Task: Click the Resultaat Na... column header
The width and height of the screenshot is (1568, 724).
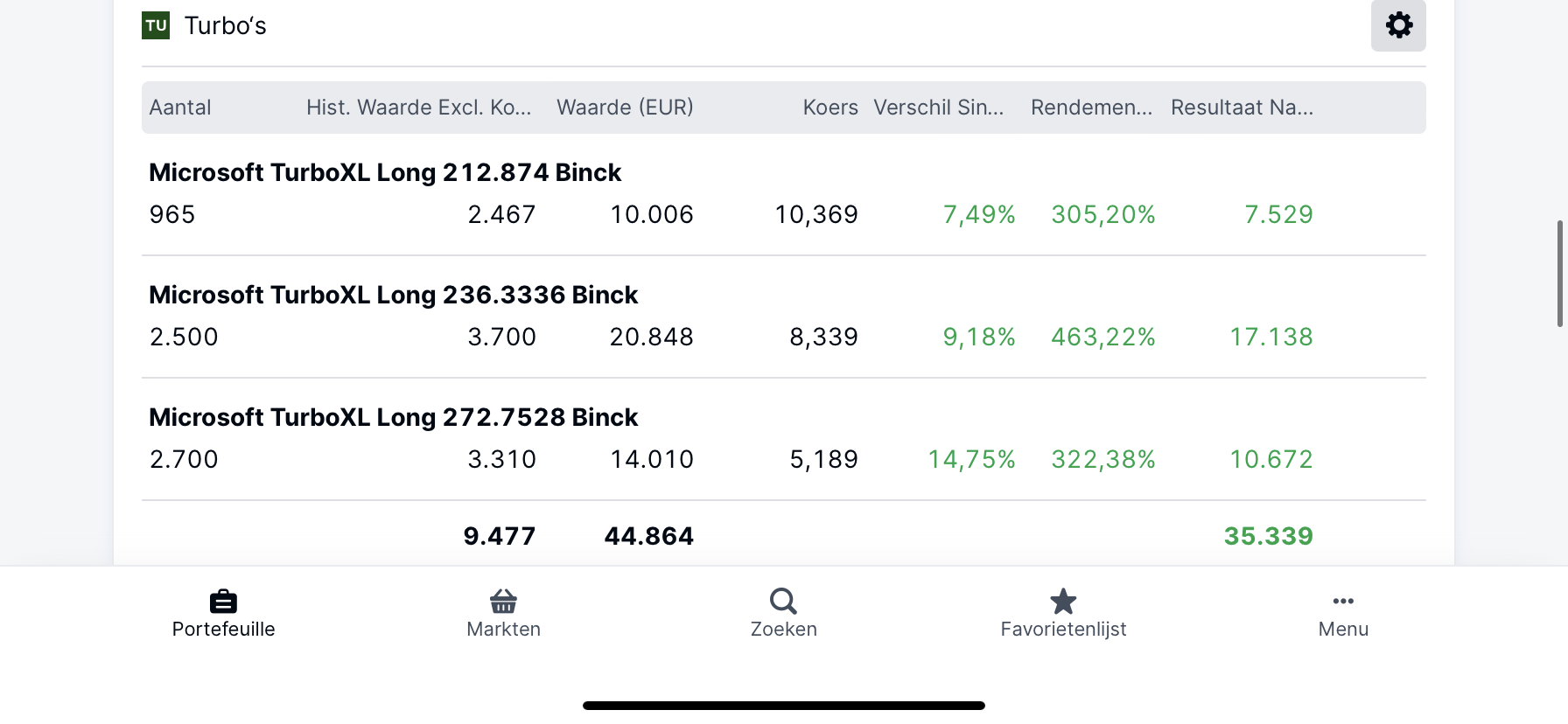Action: coord(1242,108)
